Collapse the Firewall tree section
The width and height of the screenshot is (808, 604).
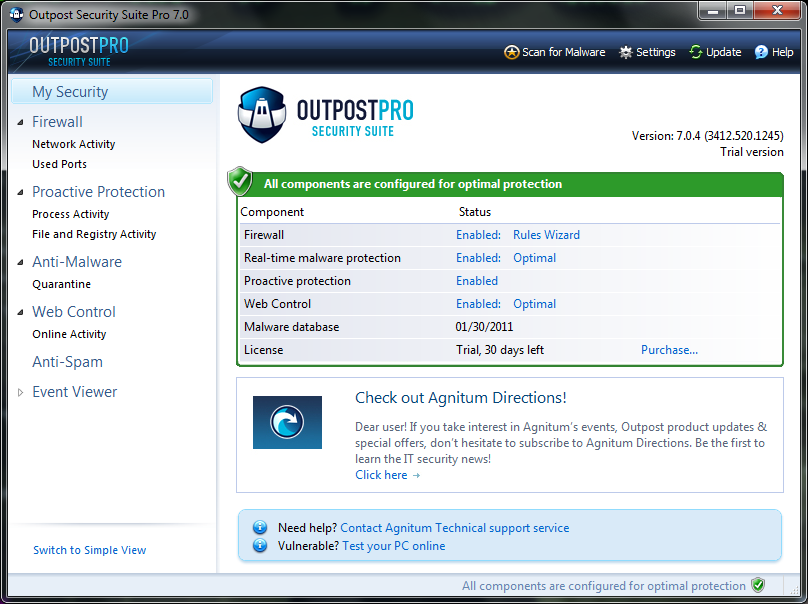tap(21, 123)
